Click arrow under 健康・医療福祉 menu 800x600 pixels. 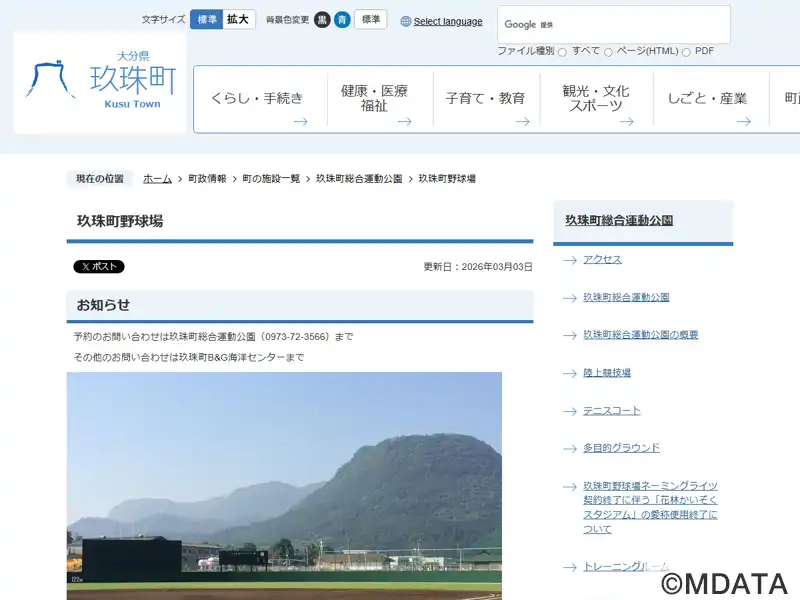tap(405, 121)
